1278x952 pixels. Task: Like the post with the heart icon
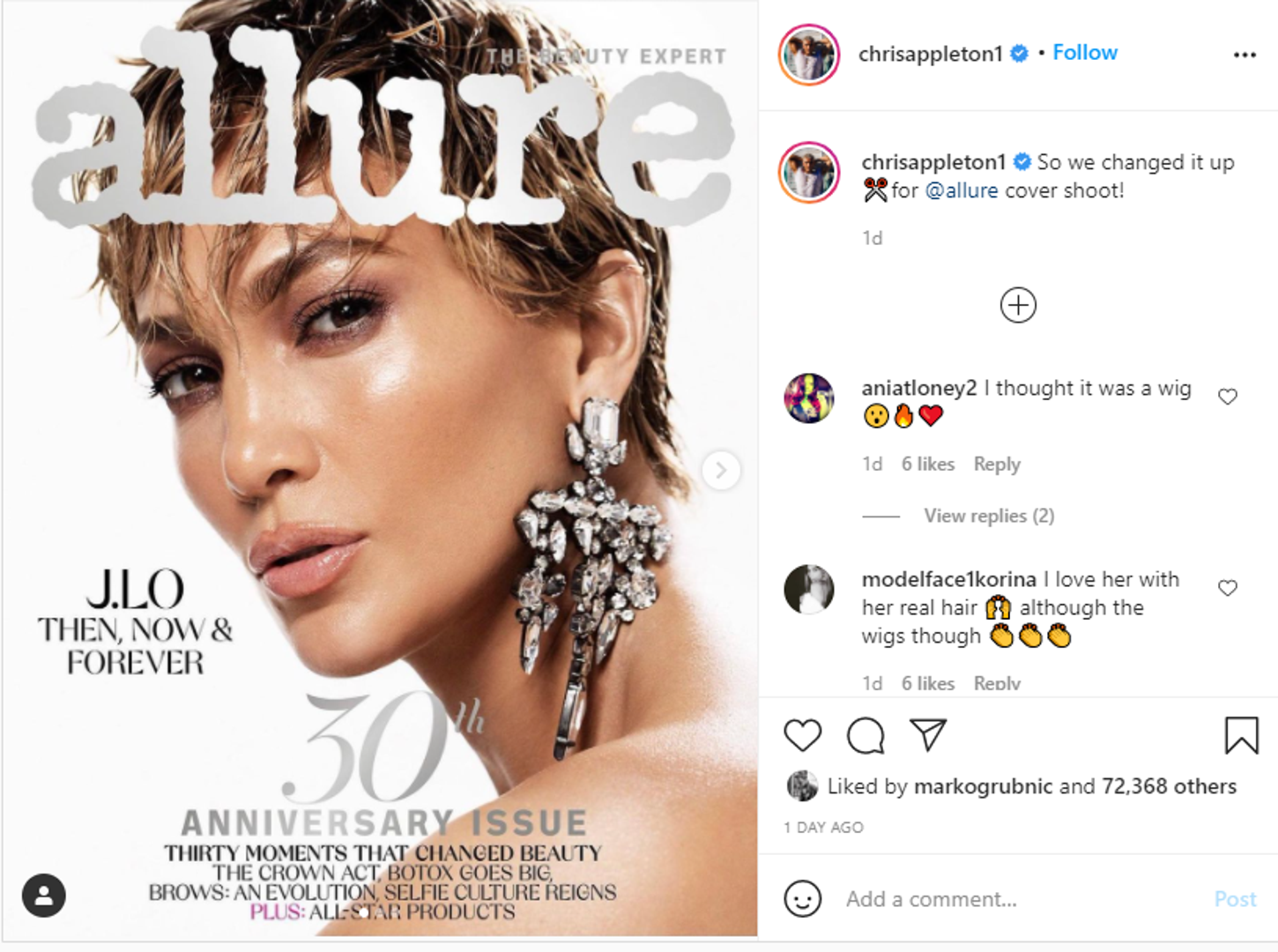802,735
